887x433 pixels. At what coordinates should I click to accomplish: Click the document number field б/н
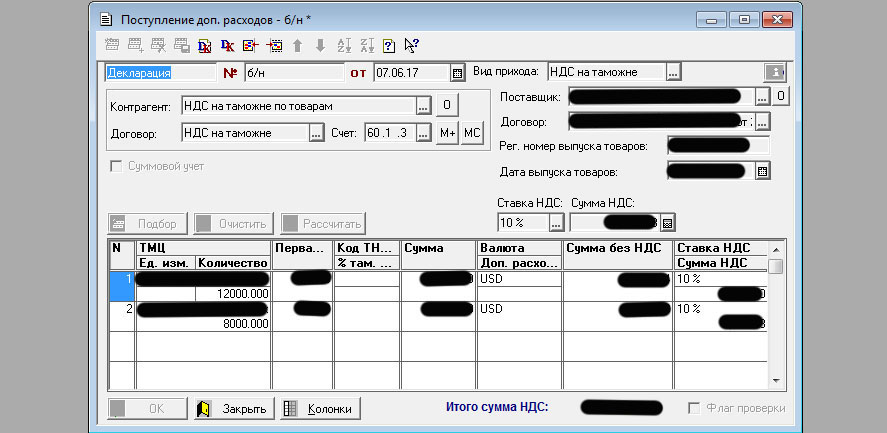pos(294,72)
